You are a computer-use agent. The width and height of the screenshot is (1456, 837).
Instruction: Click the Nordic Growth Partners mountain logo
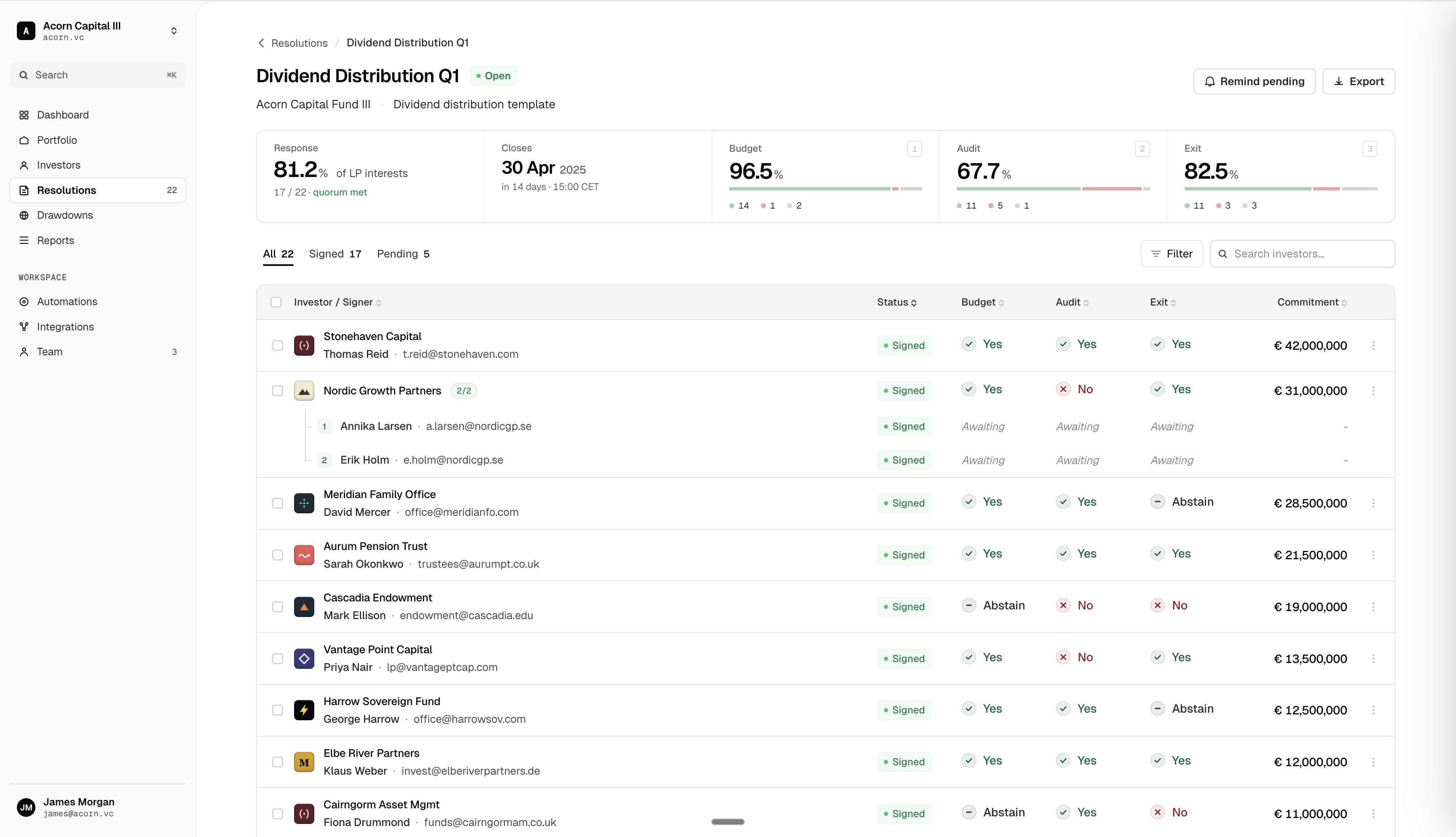pyautogui.click(x=304, y=391)
